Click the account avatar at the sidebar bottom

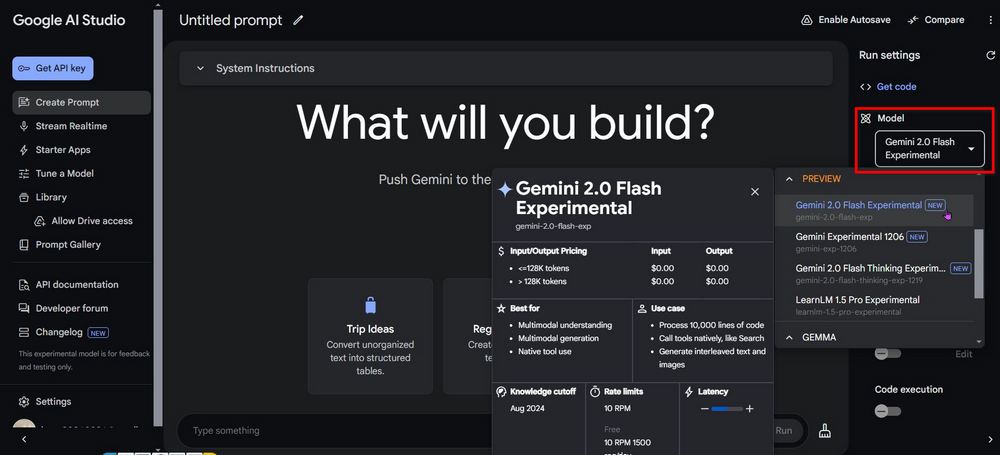[x=24, y=426]
